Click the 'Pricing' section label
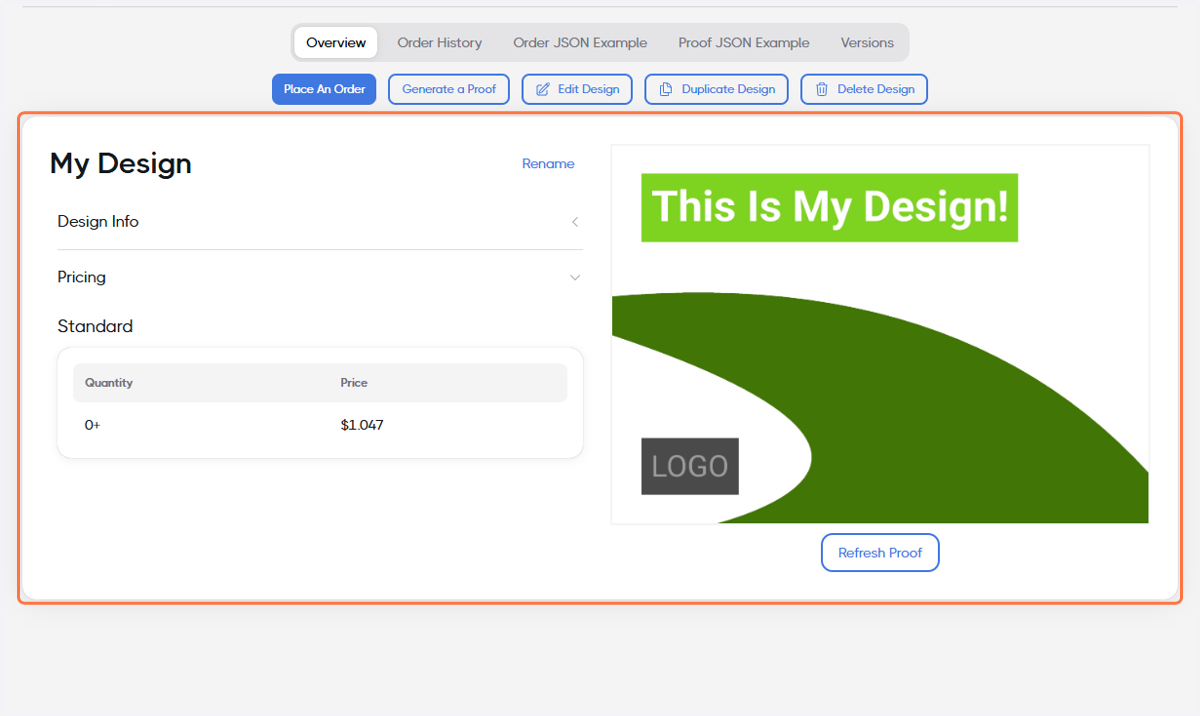1200x716 pixels. coord(82,277)
